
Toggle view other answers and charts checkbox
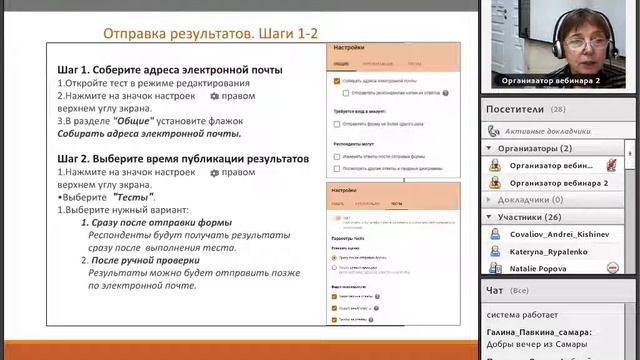(x=337, y=168)
